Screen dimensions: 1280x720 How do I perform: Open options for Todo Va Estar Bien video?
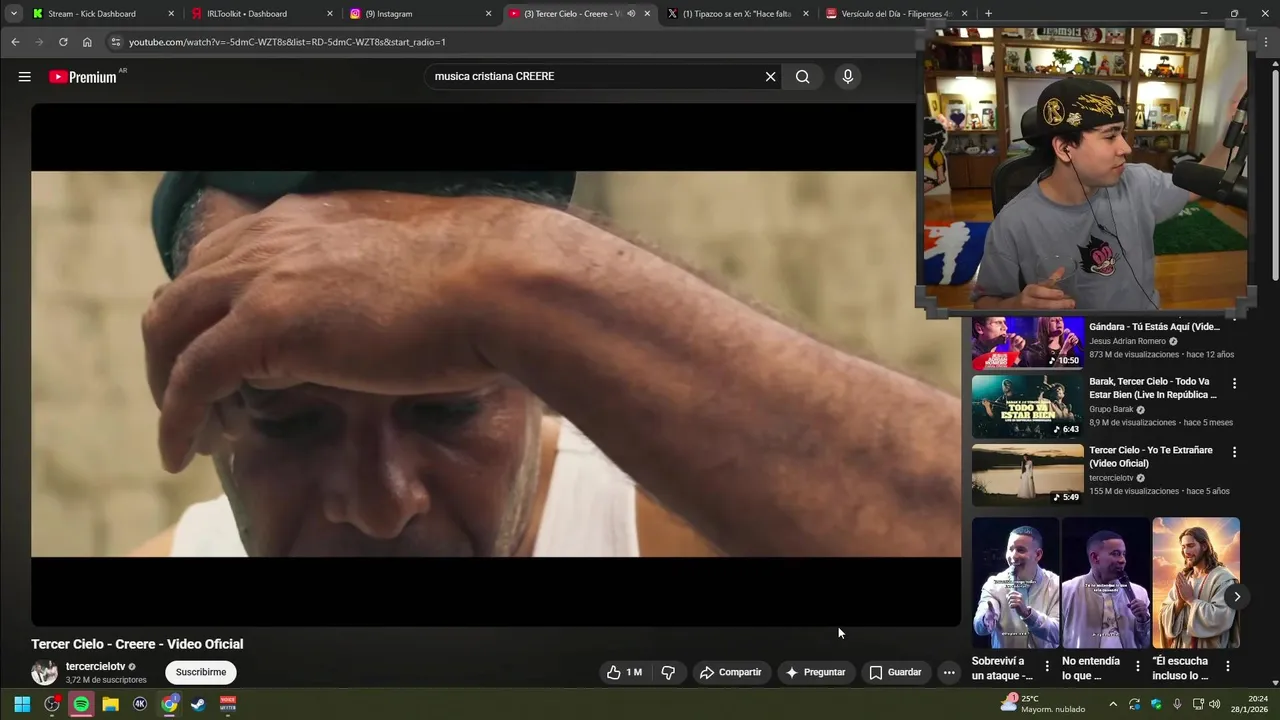click(x=1234, y=383)
